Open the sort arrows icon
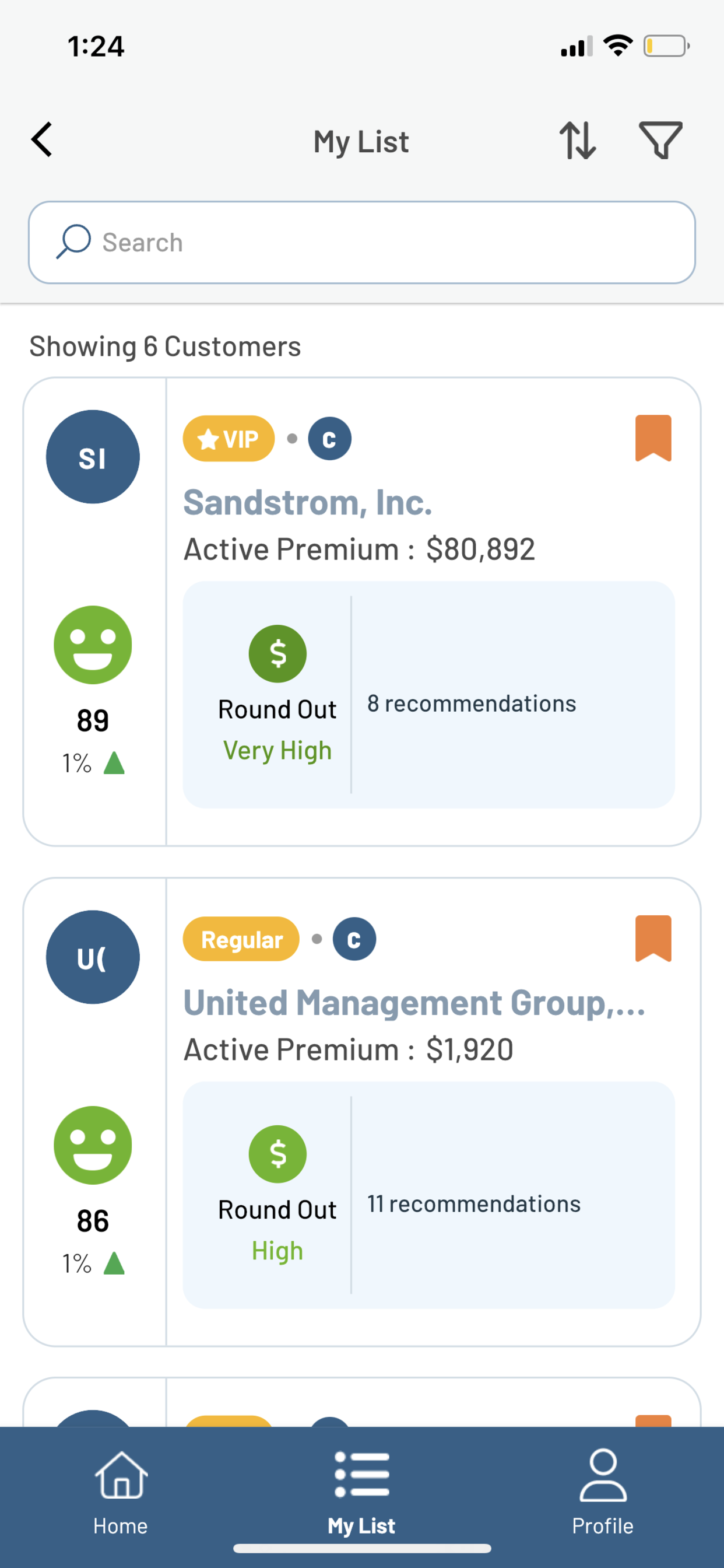The image size is (724, 1568). click(577, 141)
